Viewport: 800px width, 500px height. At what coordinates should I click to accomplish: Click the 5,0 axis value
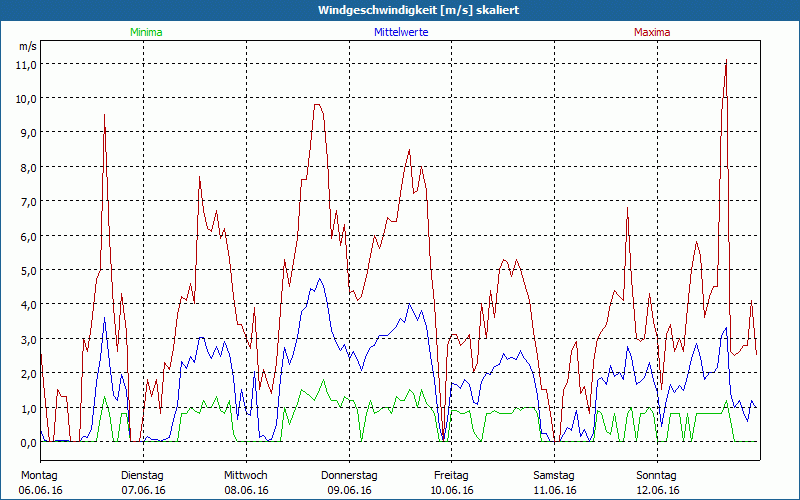[x=28, y=270]
